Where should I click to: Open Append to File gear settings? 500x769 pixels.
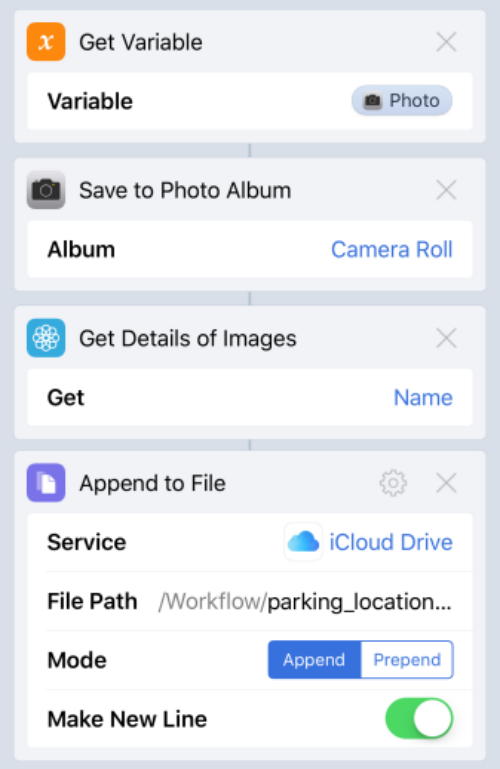coord(393,483)
